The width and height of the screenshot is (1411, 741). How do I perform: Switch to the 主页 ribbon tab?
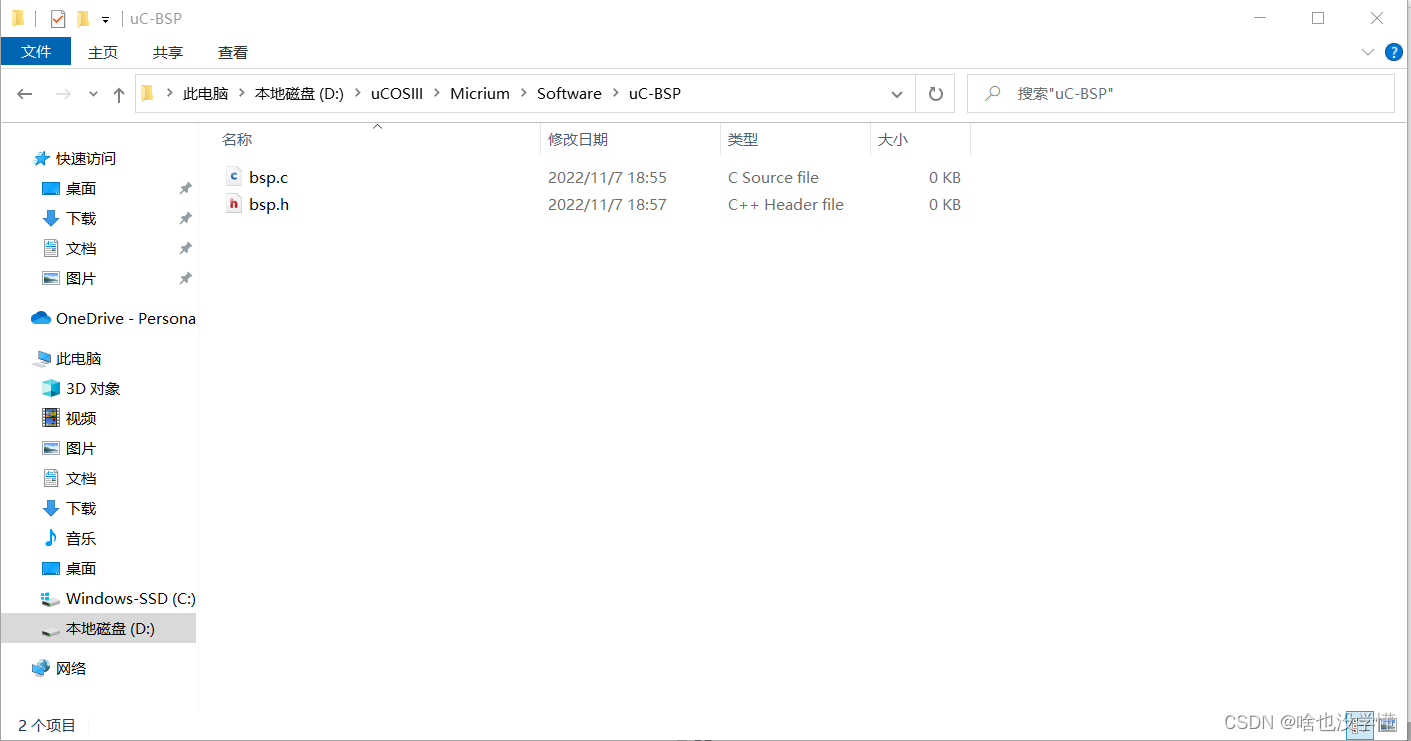[x=103, y=52]
